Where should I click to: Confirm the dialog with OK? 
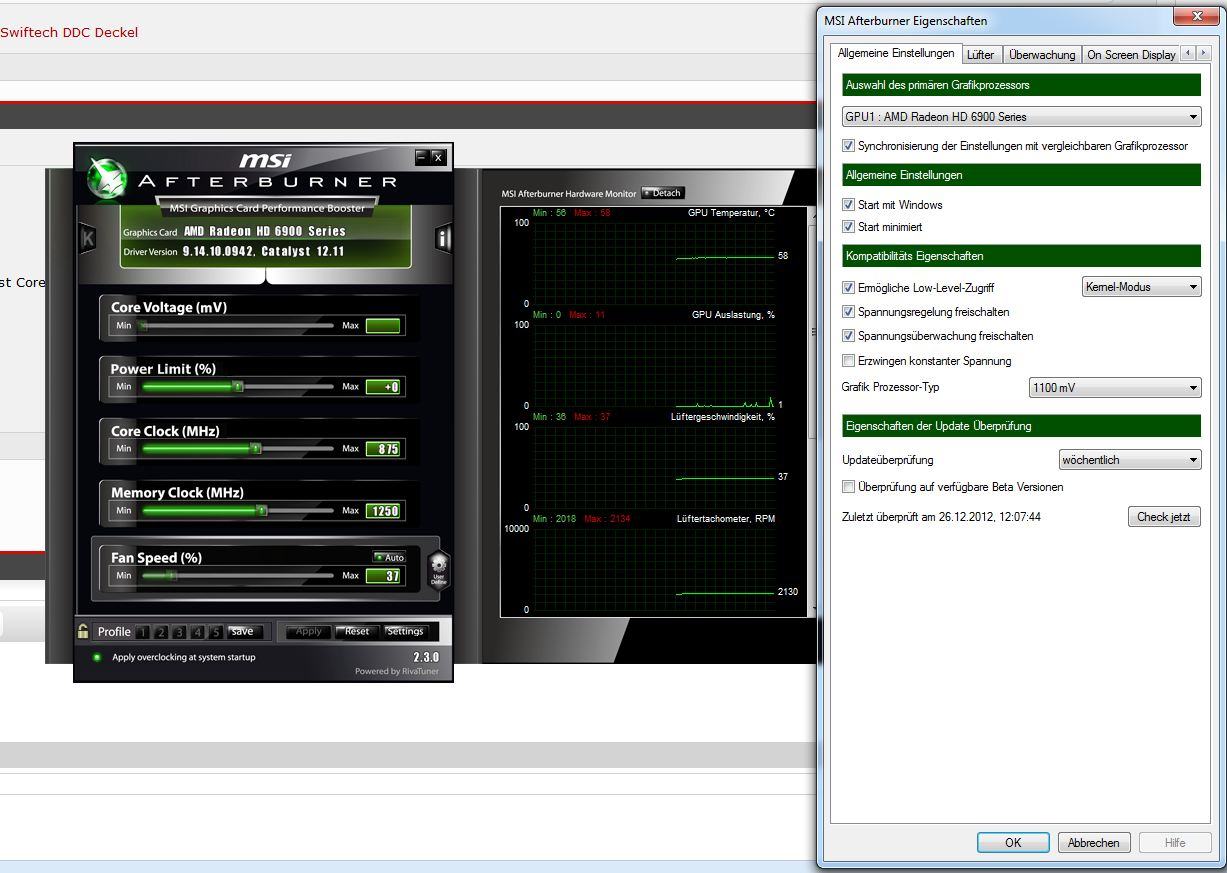click(x=1013, y=842)
